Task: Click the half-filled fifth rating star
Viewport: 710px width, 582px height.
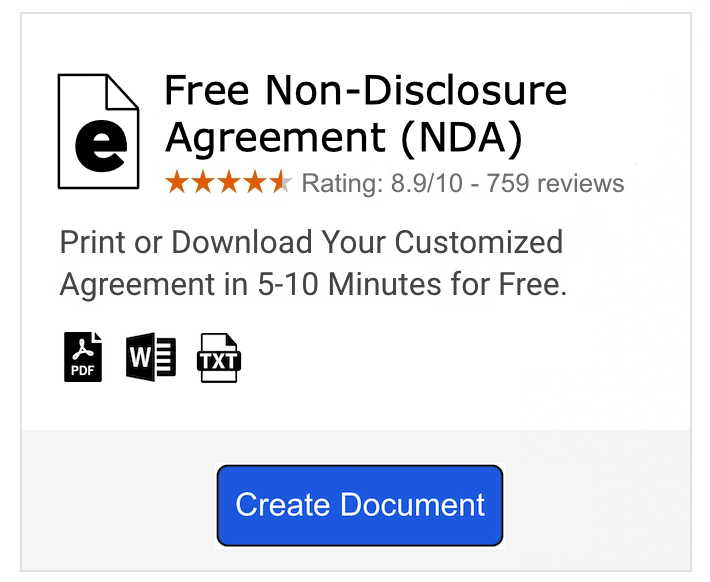Action: [x=280, y=182]
